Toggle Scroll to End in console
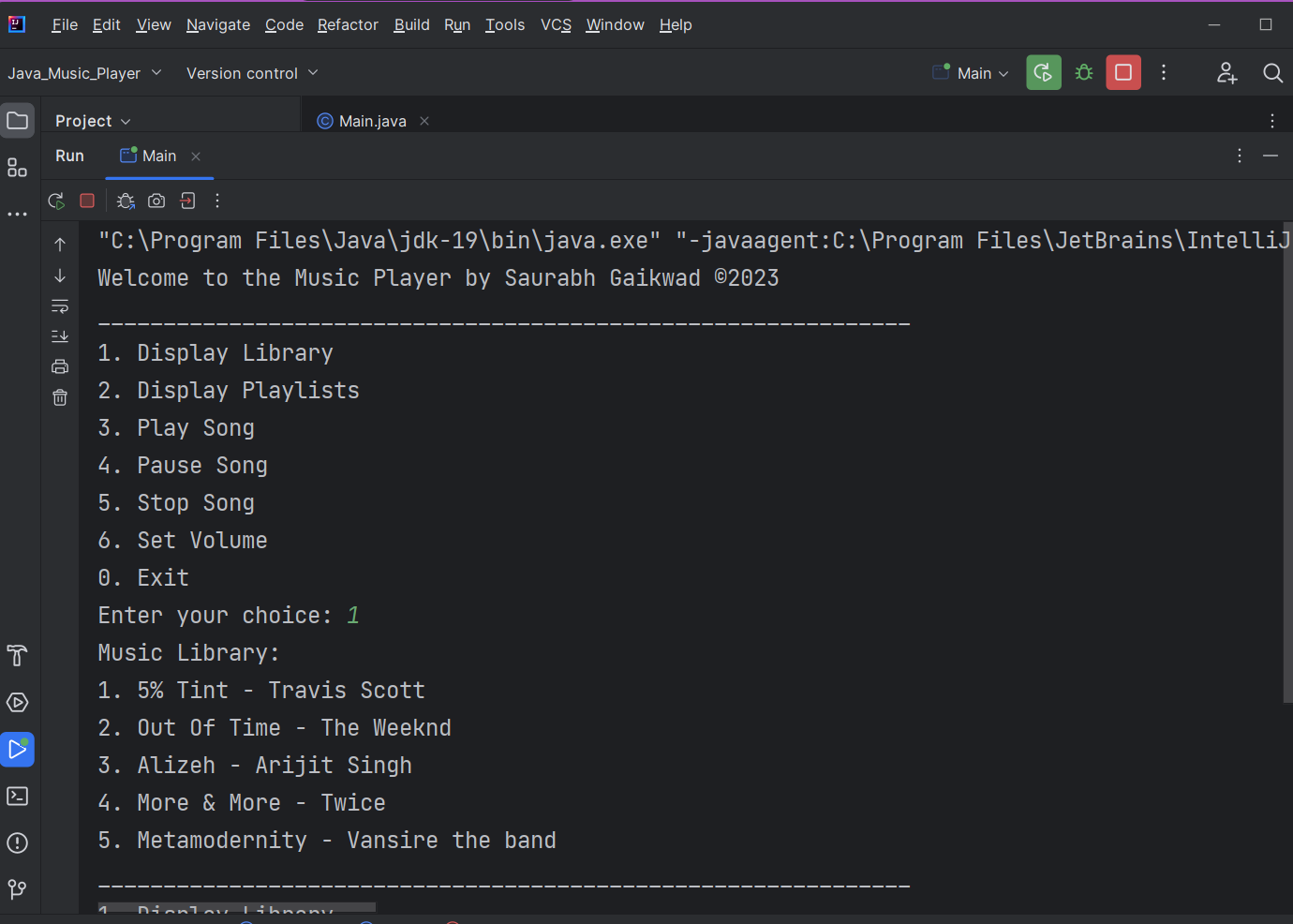The height and width of the screenshot is (924, 1293). [60, 335]
